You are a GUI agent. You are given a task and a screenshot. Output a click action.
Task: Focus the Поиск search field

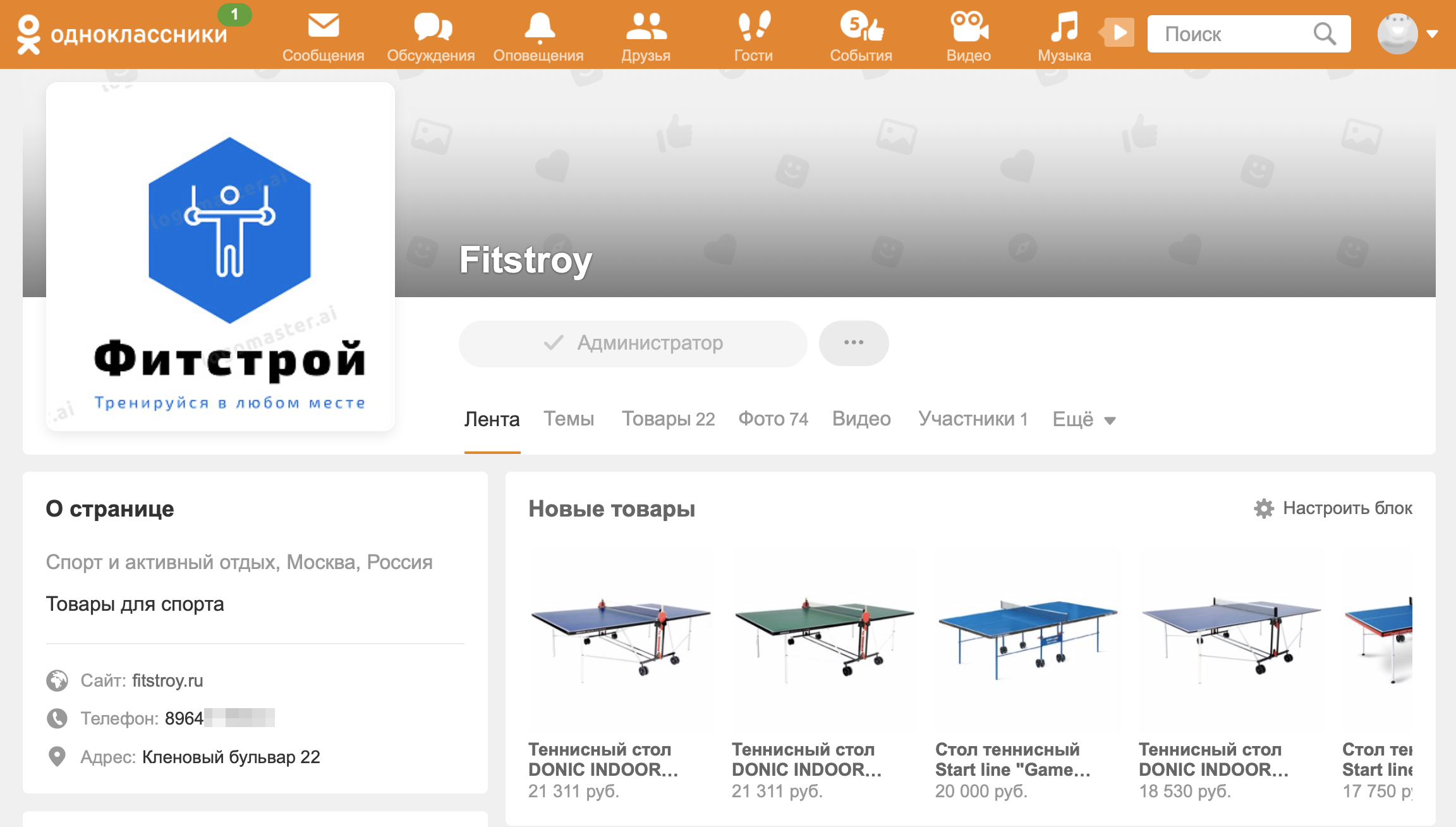tap(1249, 34)
